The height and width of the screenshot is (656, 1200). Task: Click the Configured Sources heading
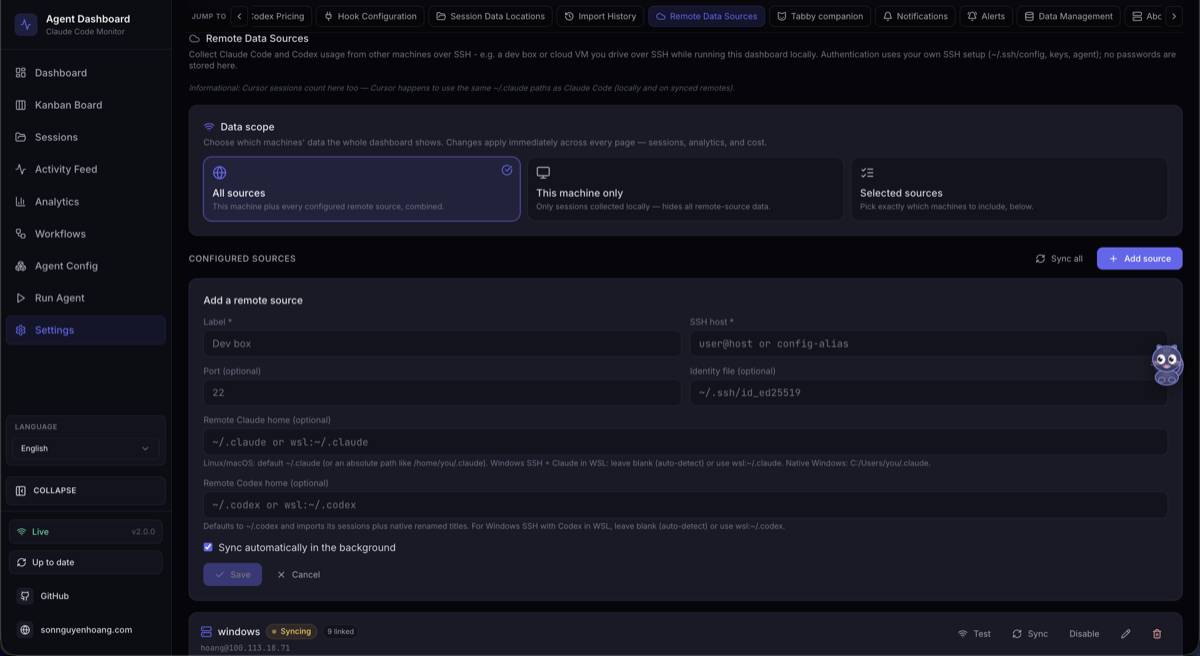click(x=242, y=259)
